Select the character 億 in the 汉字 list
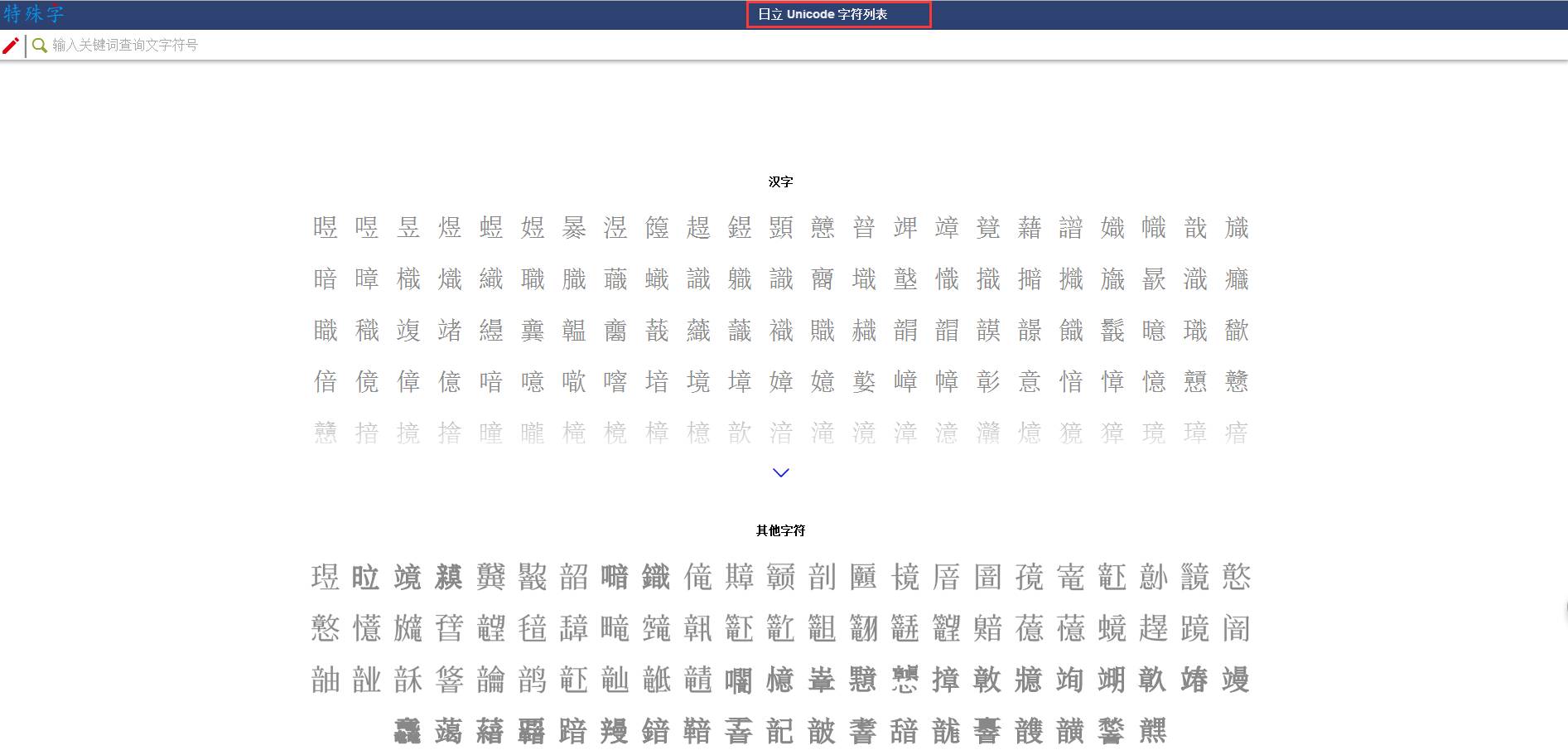The height and width of the screenshot is (755, 1568). pyautogui.click(x=450, y=381)
